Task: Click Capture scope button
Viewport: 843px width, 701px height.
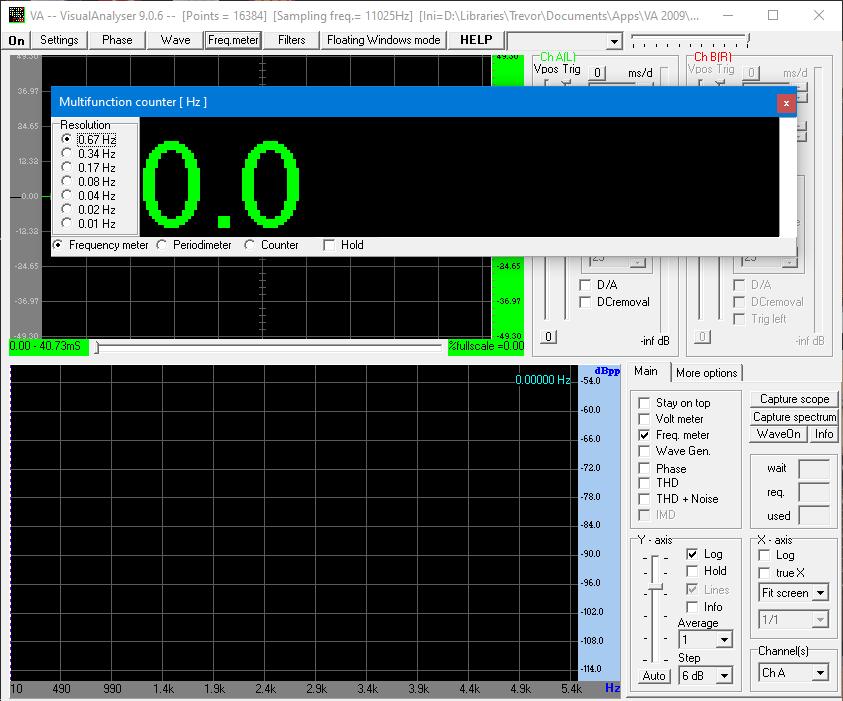Action: pos(794,399)
